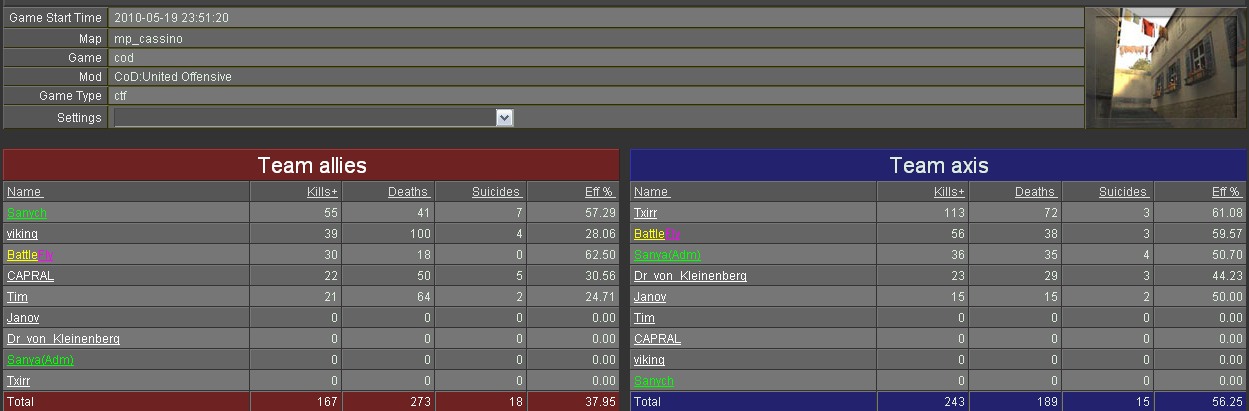The height and width of the screenshot is (411, 1249).
Task: Sort axis table by Name header
Action: pos(652,192)
